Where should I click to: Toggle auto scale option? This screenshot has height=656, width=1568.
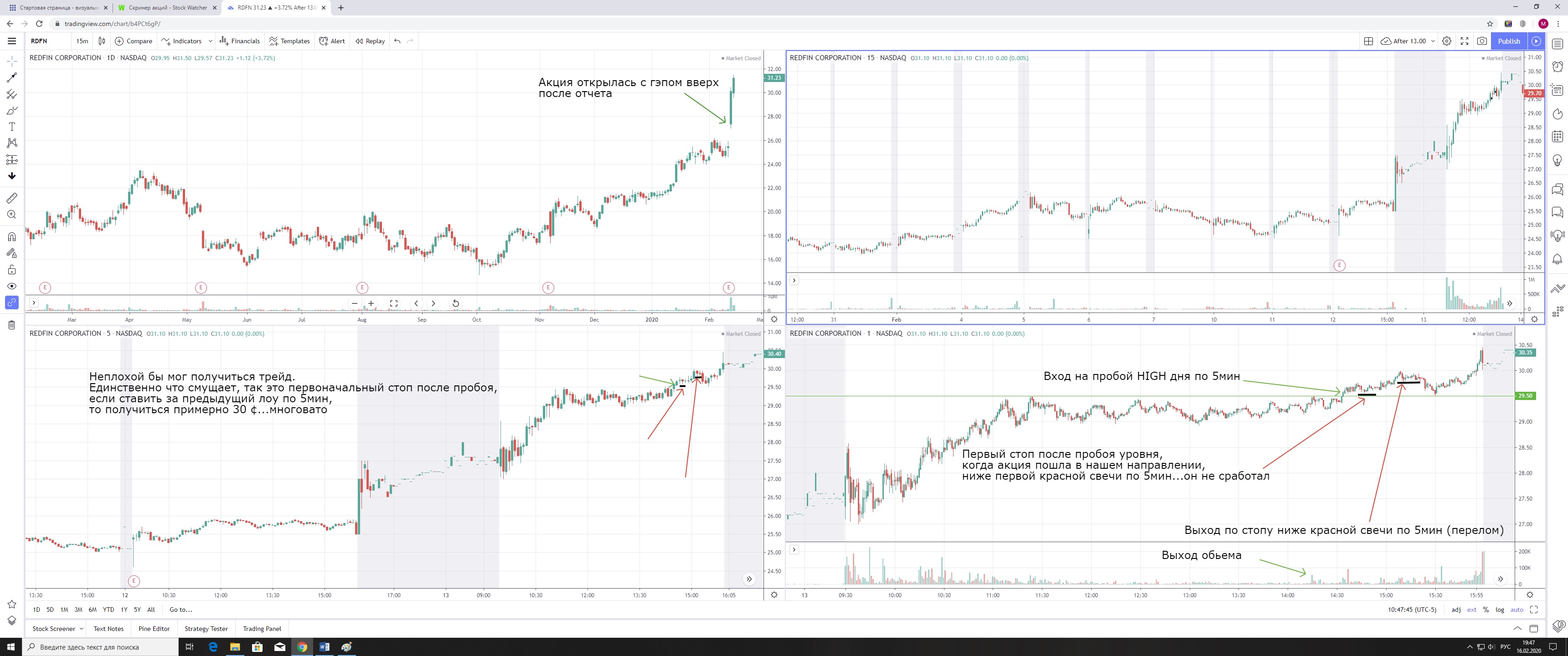(1517, 609)
